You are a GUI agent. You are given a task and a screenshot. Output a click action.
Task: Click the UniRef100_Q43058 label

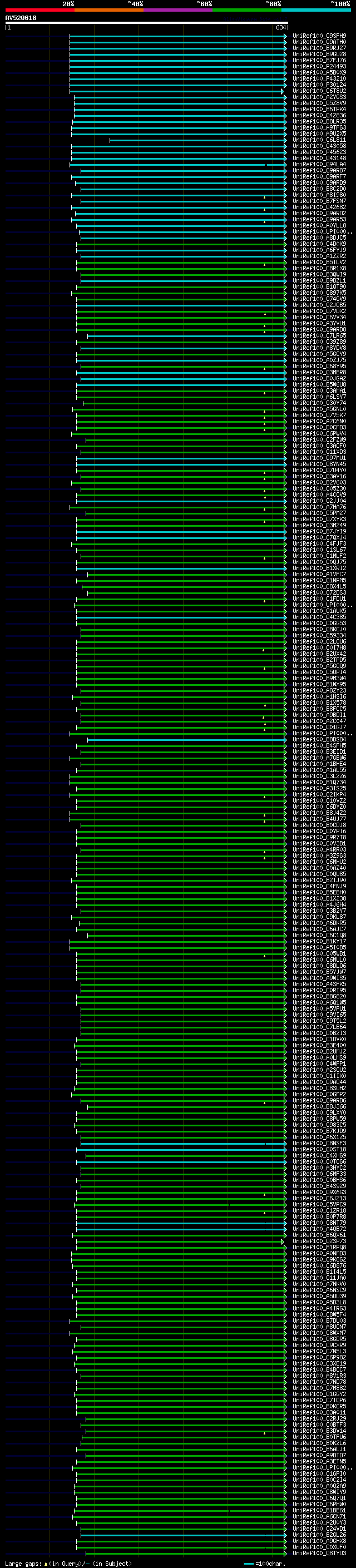point(319,146)
